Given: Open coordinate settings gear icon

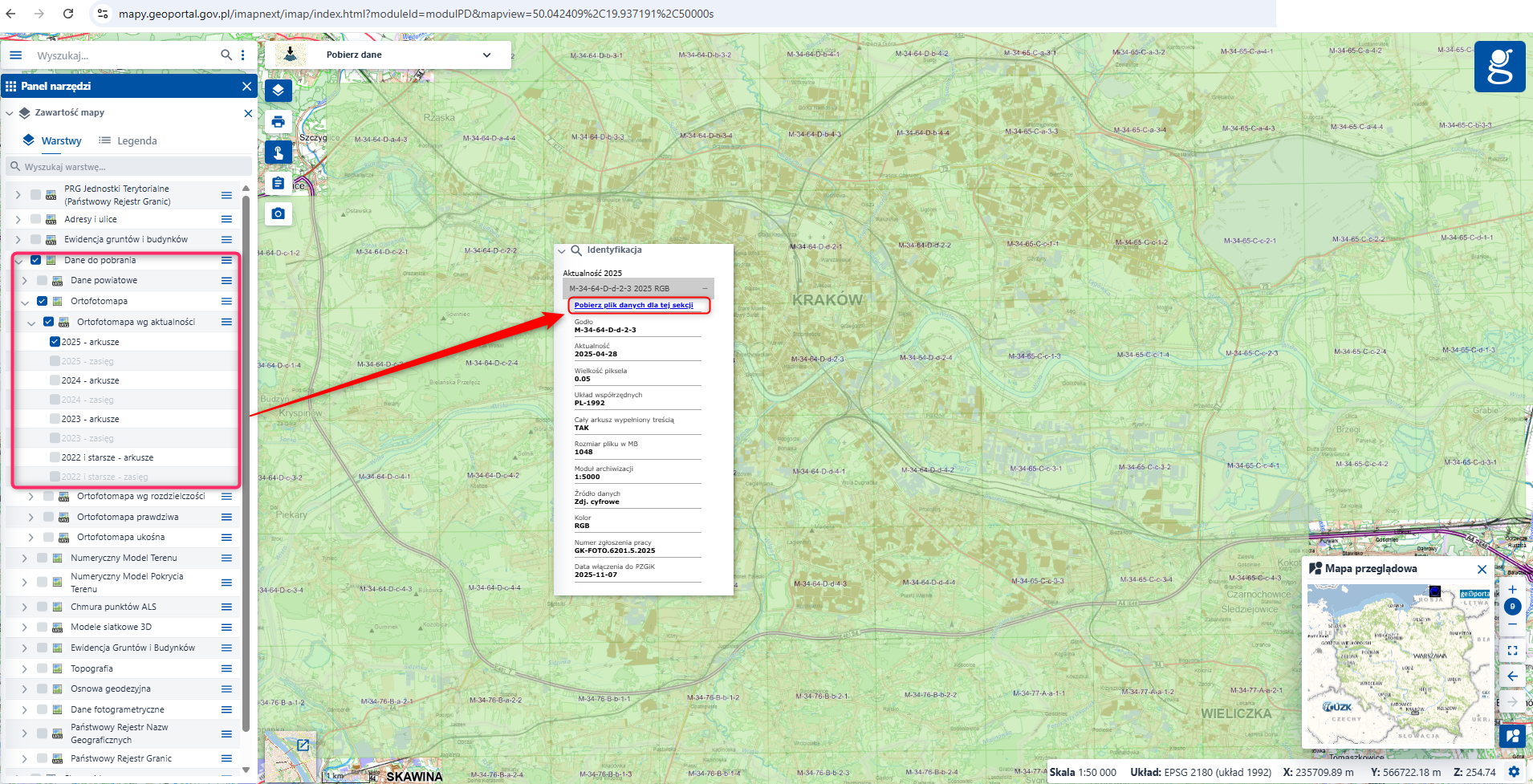Looking at the screenshot, I should tap(1514, 772).
